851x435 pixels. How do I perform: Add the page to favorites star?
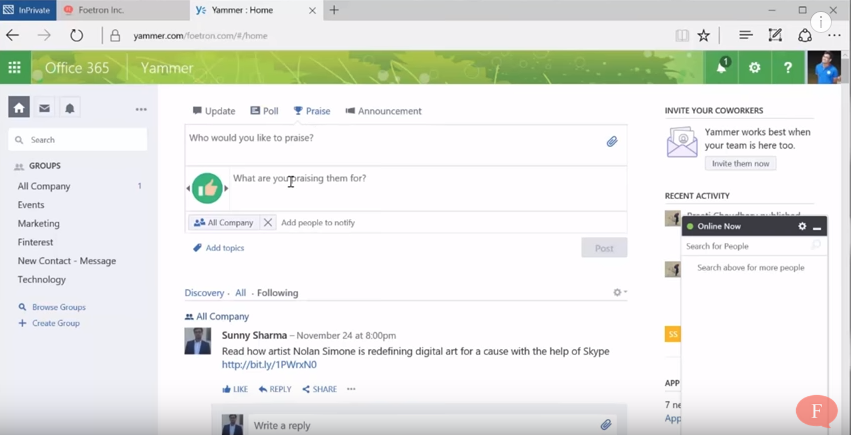pos(703,36)
